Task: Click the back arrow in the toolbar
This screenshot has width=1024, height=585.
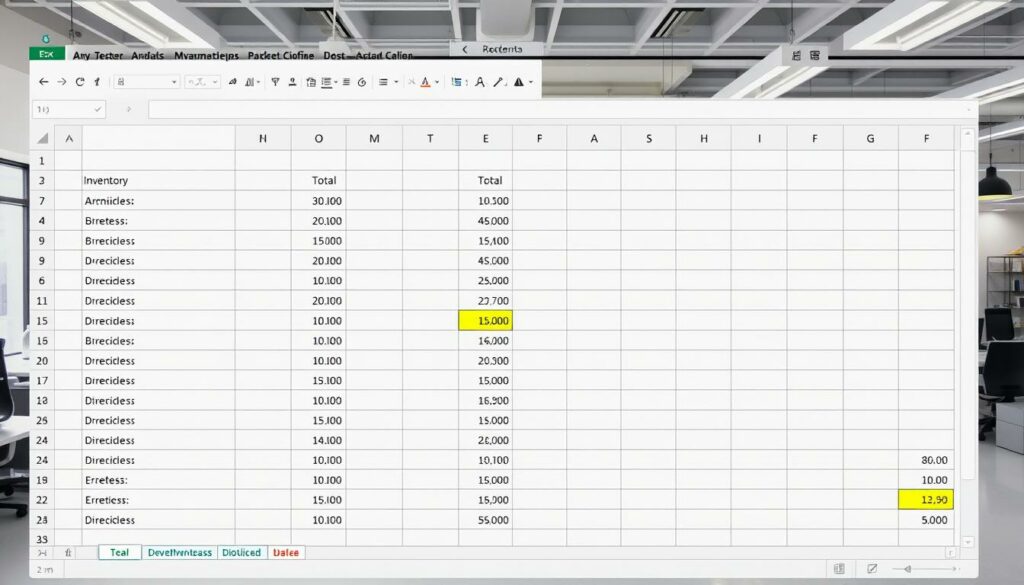Action: click(x=44, y=82)
